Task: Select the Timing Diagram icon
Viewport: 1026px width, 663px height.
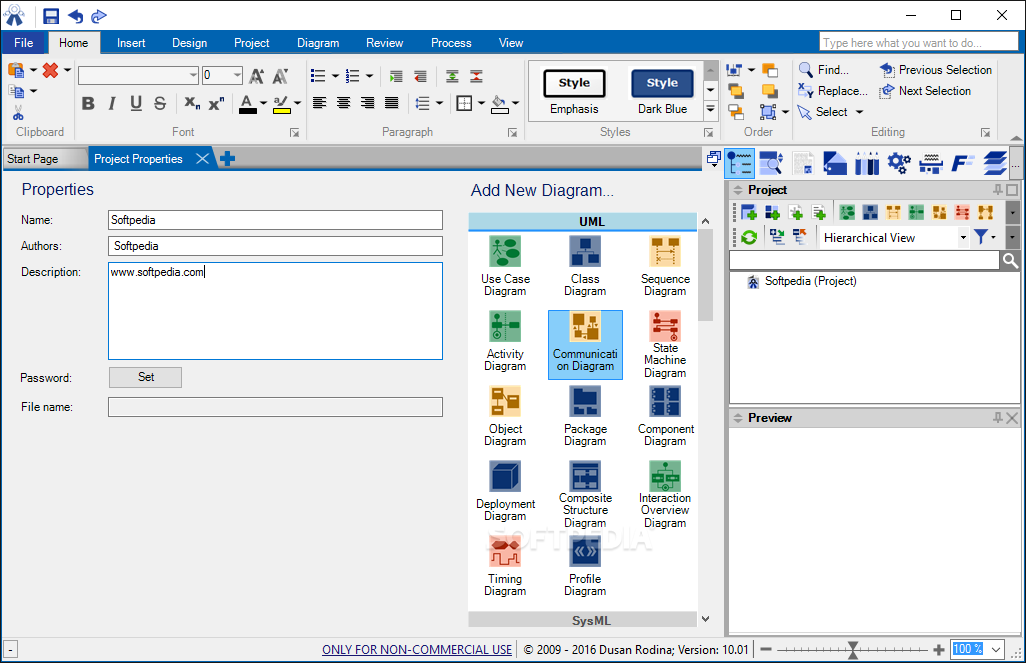Action: pyautogui.click(x=505, y=551)
